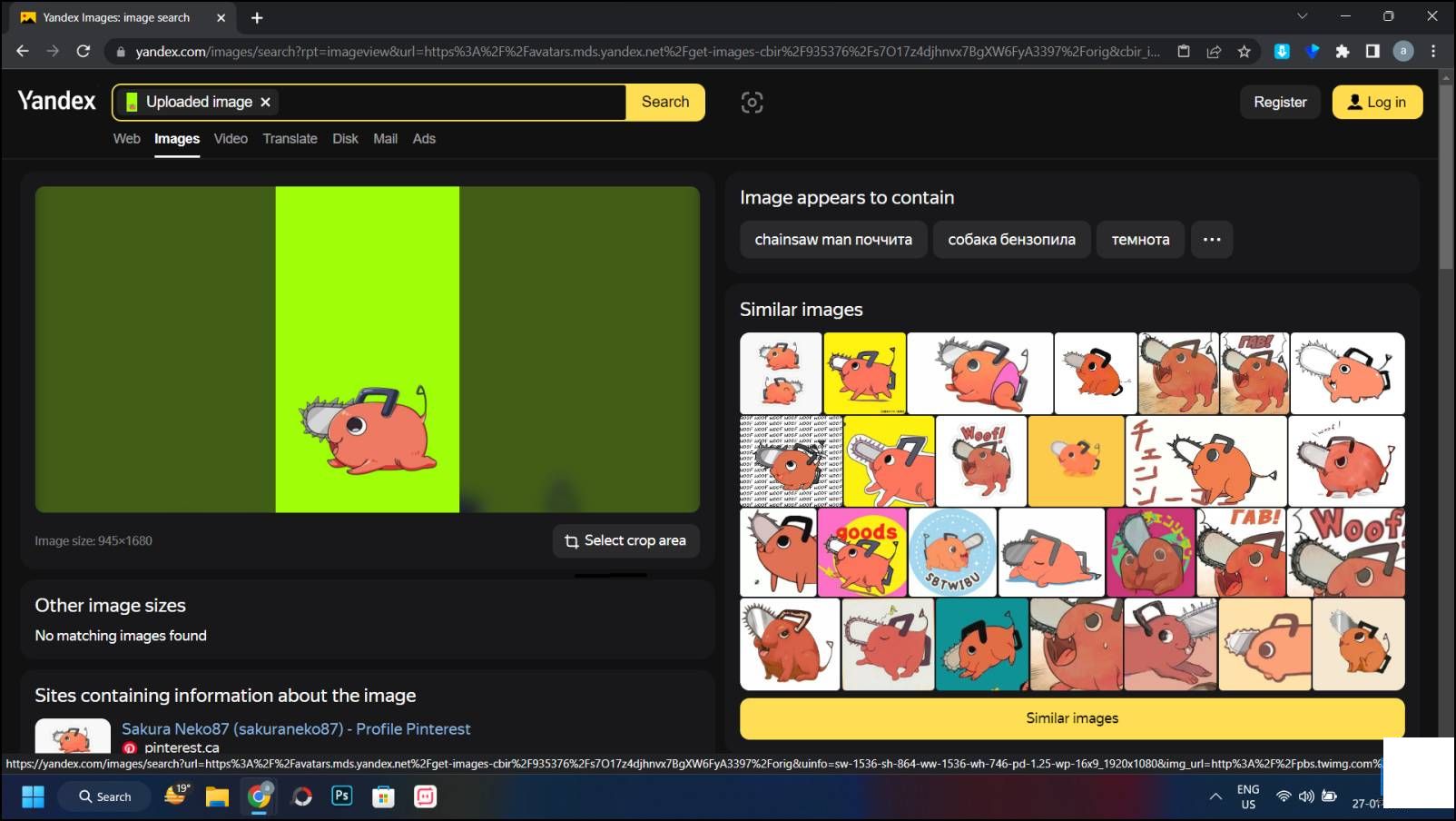The width and height of the screenshot is (1456, 821).
Task: Click the browser forward arrow
Action: tap(53, 52)
